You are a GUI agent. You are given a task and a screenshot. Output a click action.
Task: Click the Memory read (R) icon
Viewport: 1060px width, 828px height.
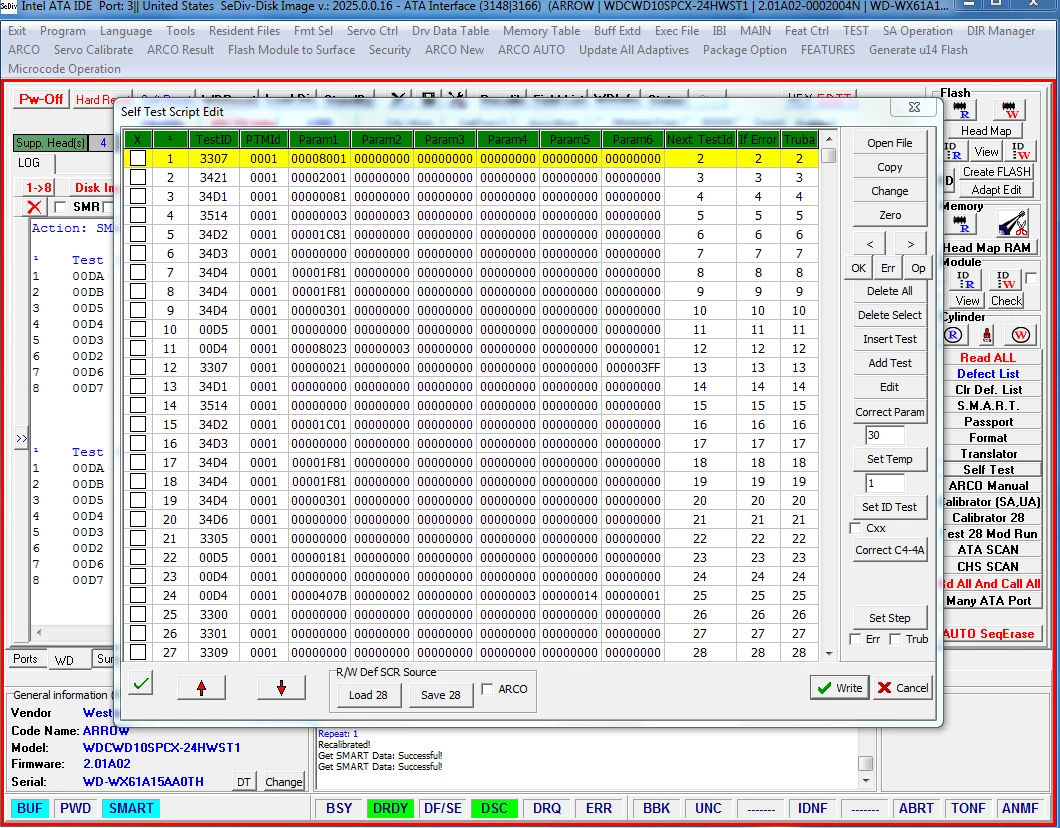960,224
